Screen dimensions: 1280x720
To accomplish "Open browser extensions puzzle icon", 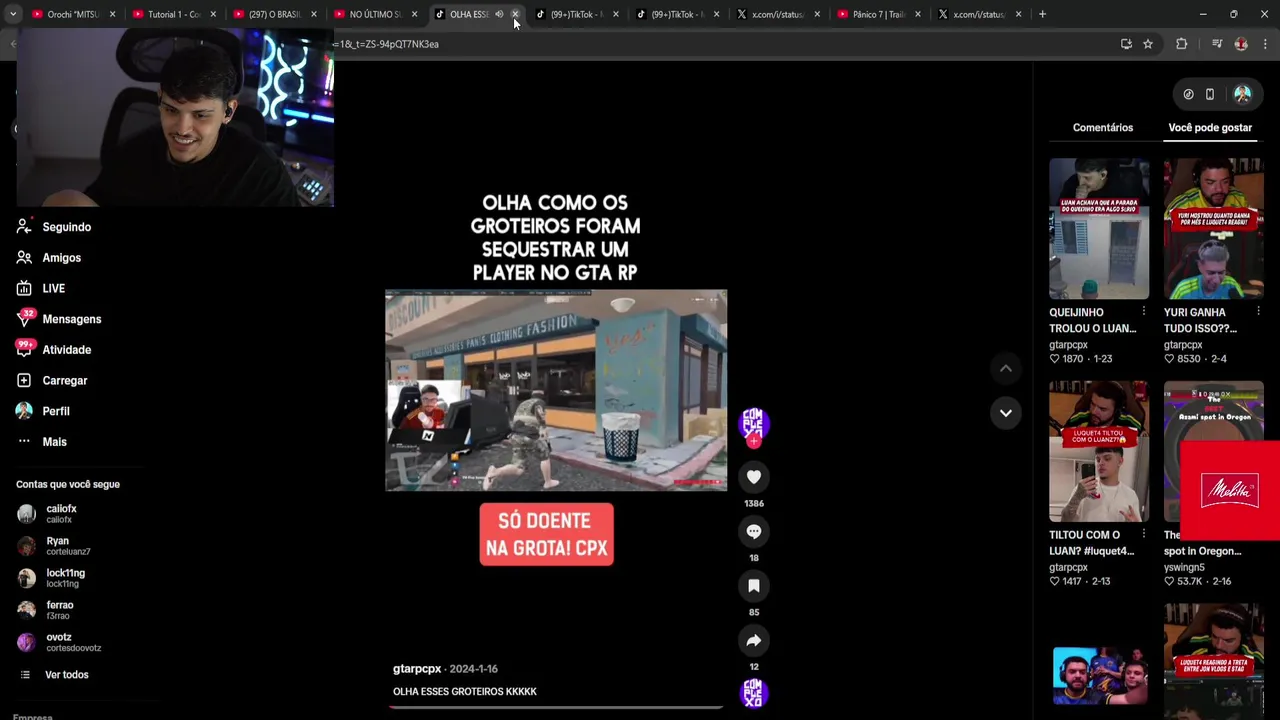I will [1181, 44].
